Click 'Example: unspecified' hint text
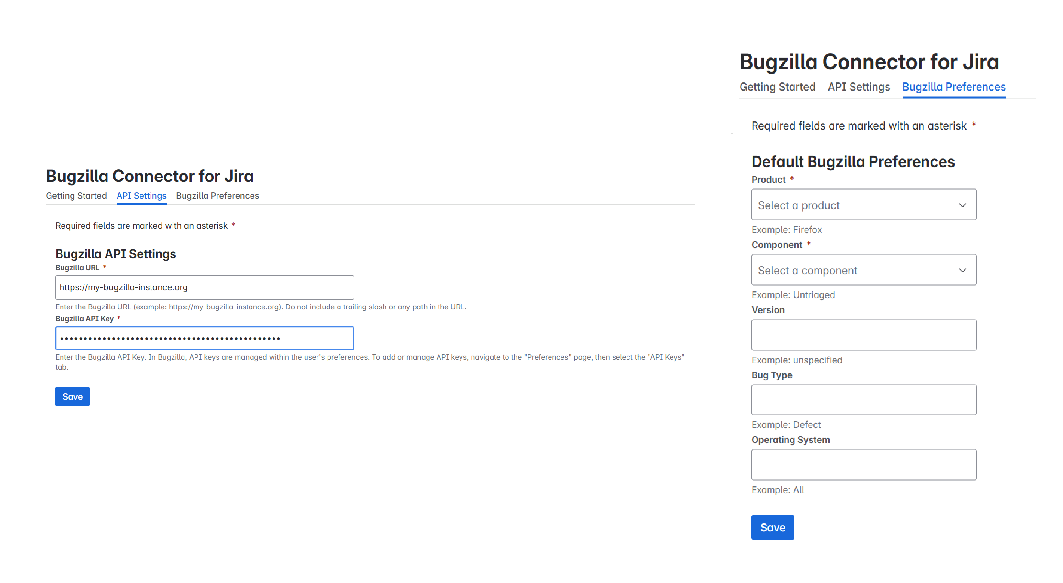Image resolution: width=1063 pixels, height=583 pixels. pos(797,360)
